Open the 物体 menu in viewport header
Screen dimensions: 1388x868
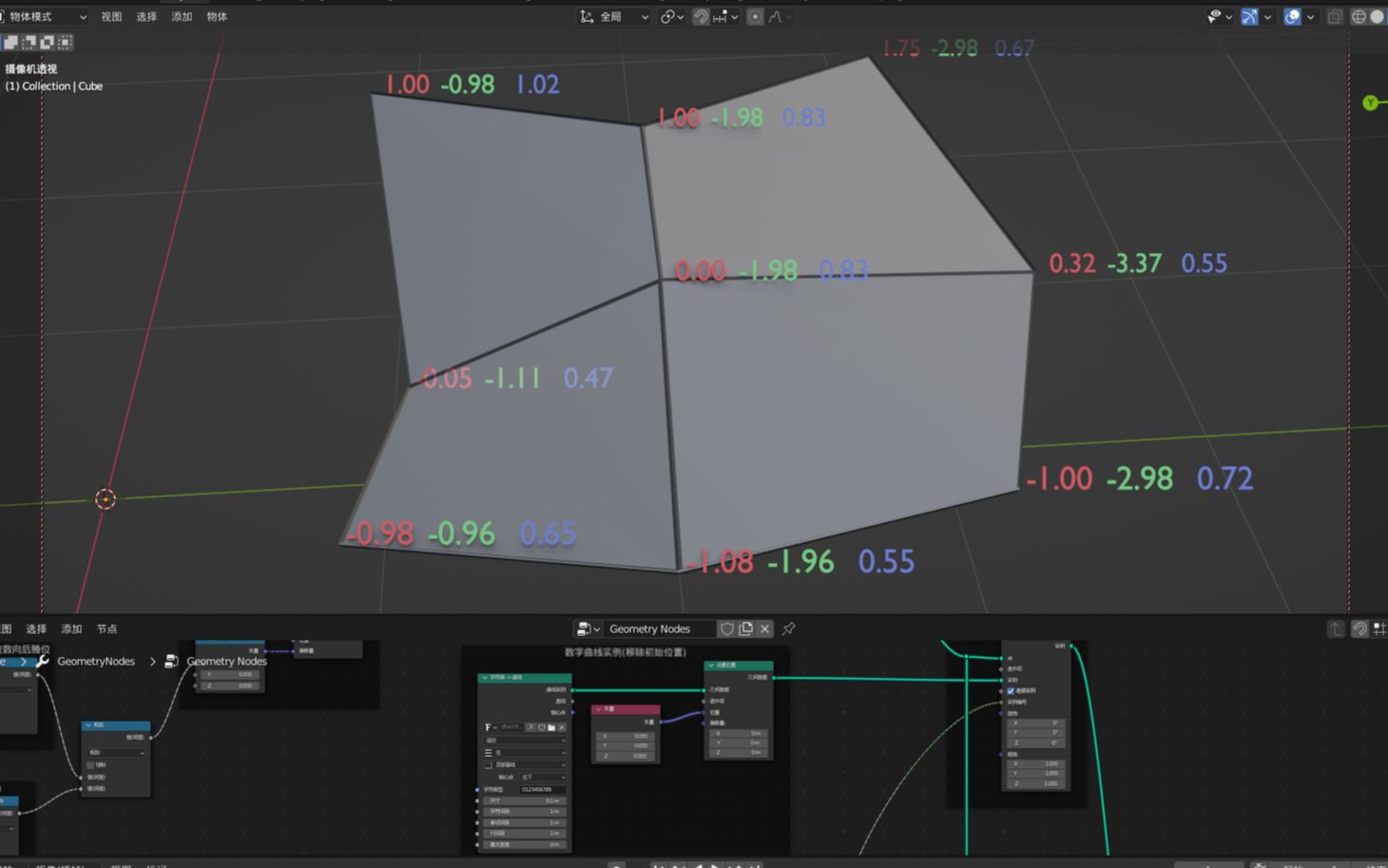217,16
